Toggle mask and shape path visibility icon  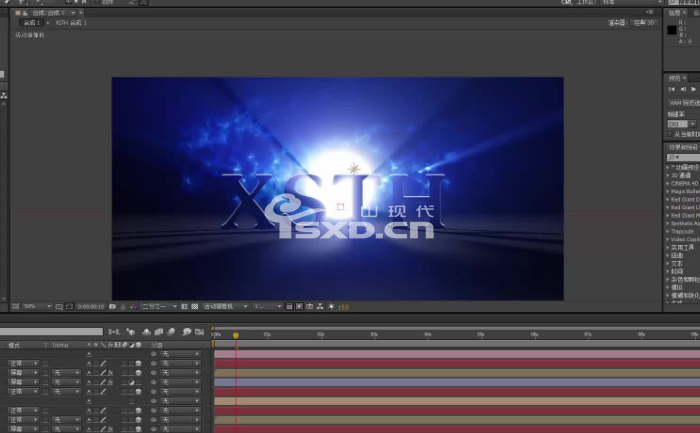pos(69,307)
